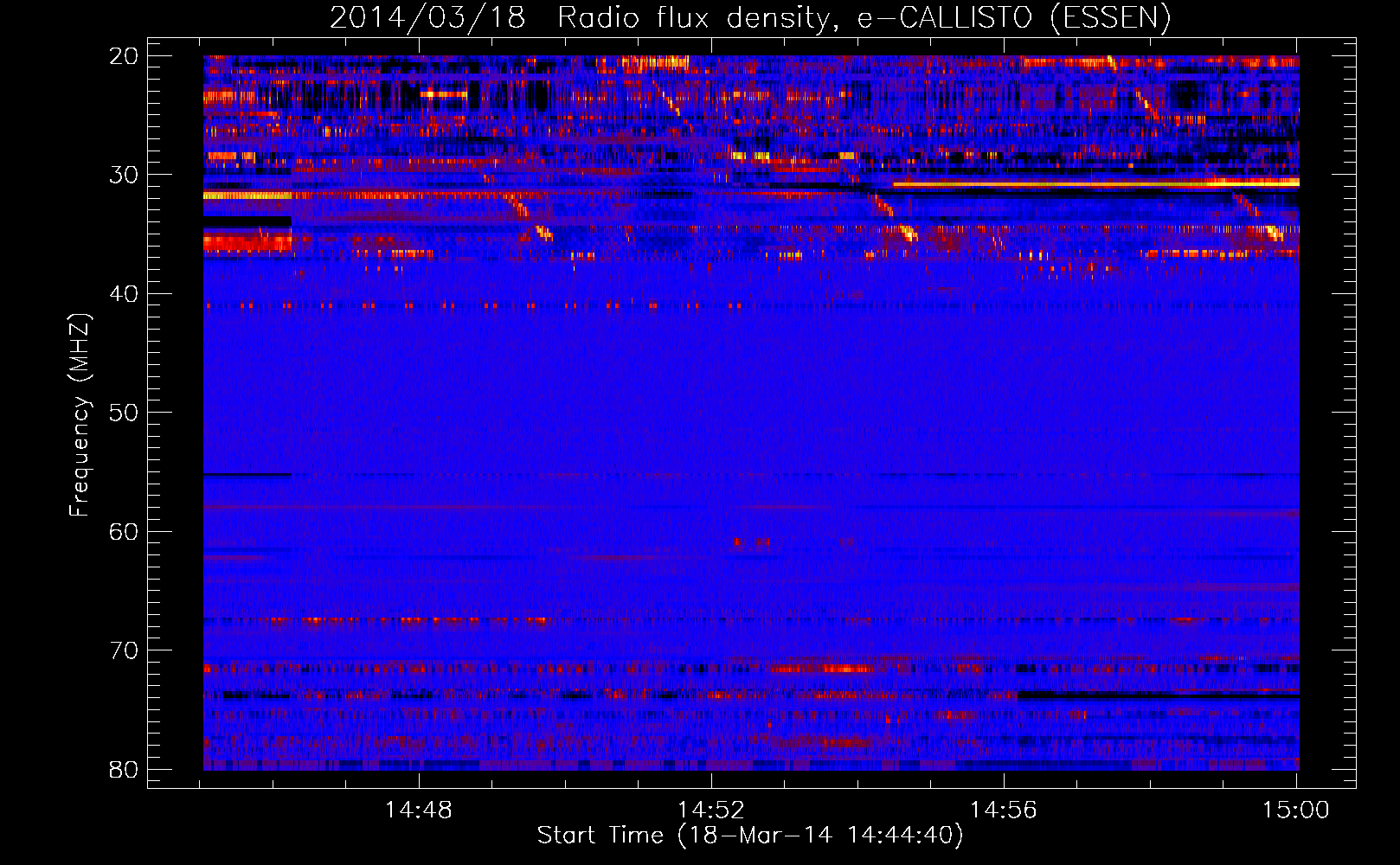Click the black horizontal band near 74 MHz
The image size is (1400, 865).
[x=1158, y=695]
